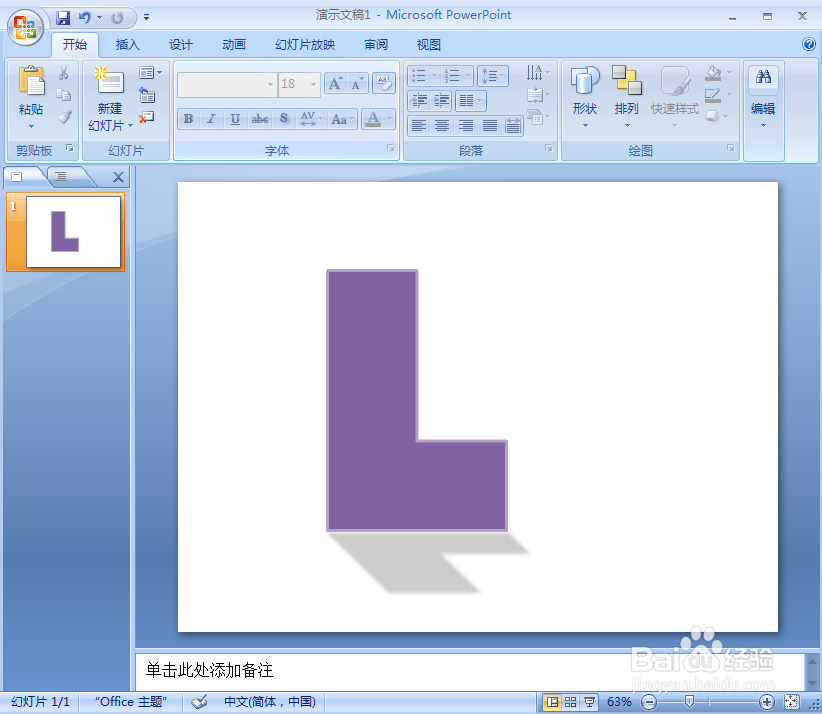Toggle Underline formatting

[235, 119]
